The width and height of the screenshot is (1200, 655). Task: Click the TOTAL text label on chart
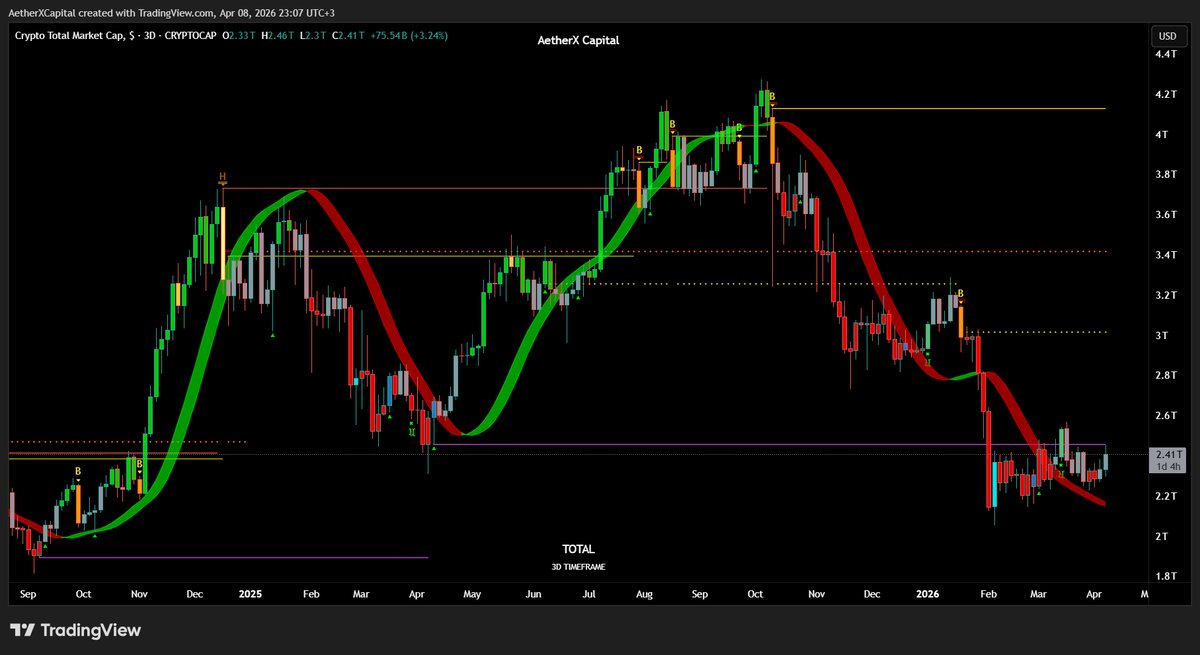pos(578,549)
